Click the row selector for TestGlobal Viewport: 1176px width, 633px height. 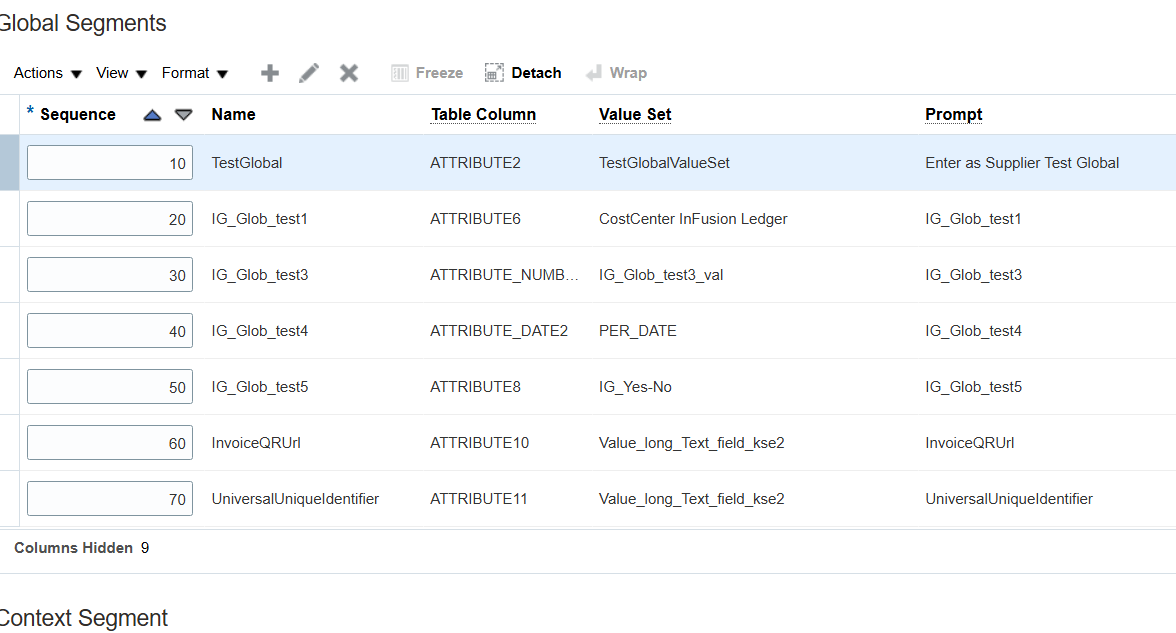click(9, 163)
